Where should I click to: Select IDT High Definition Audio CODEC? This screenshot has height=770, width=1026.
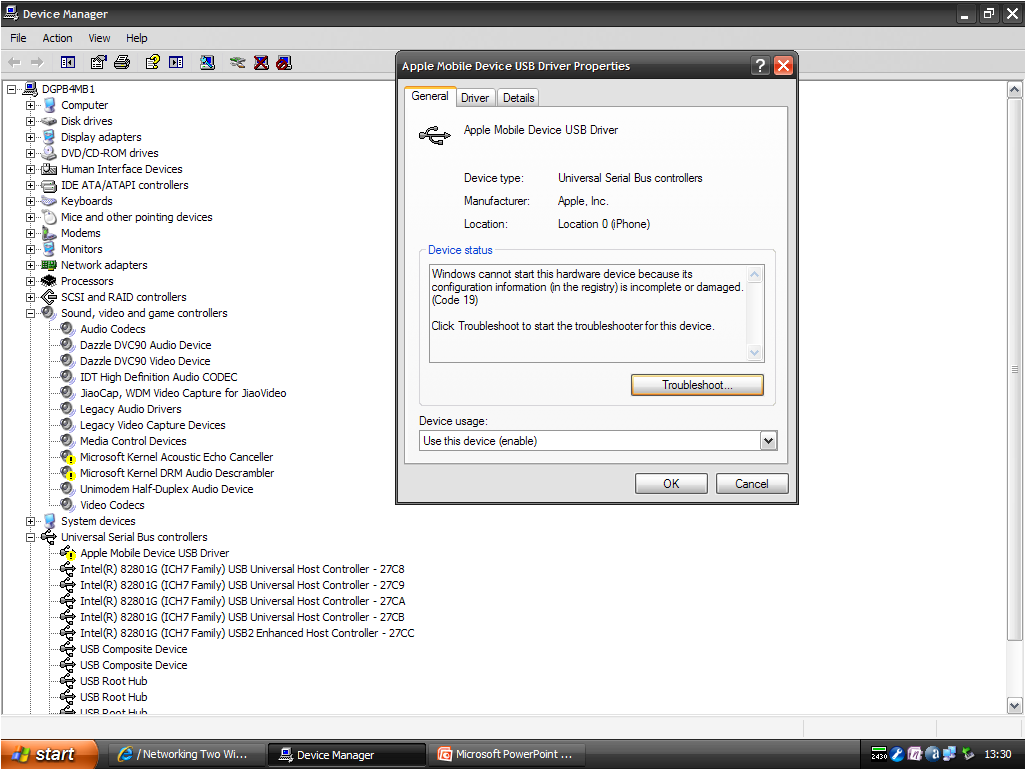pyautogui.click(x=158, y=377)
